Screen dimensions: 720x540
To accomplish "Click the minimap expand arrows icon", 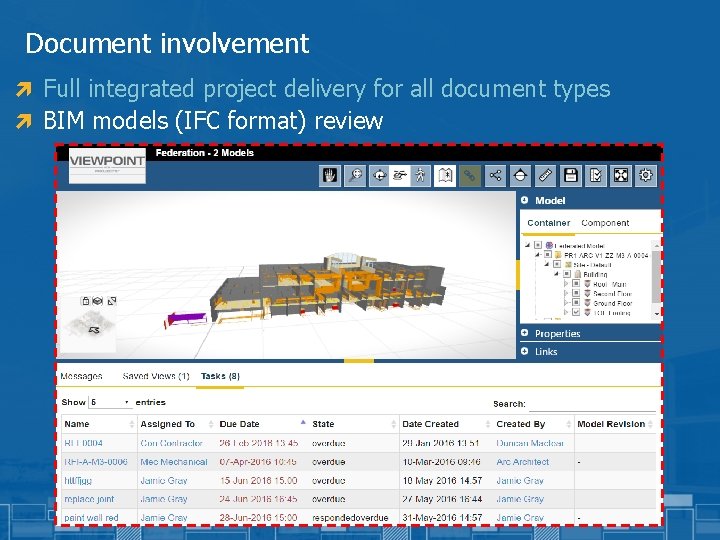I will pyautogui.click(x=112, y=301).
